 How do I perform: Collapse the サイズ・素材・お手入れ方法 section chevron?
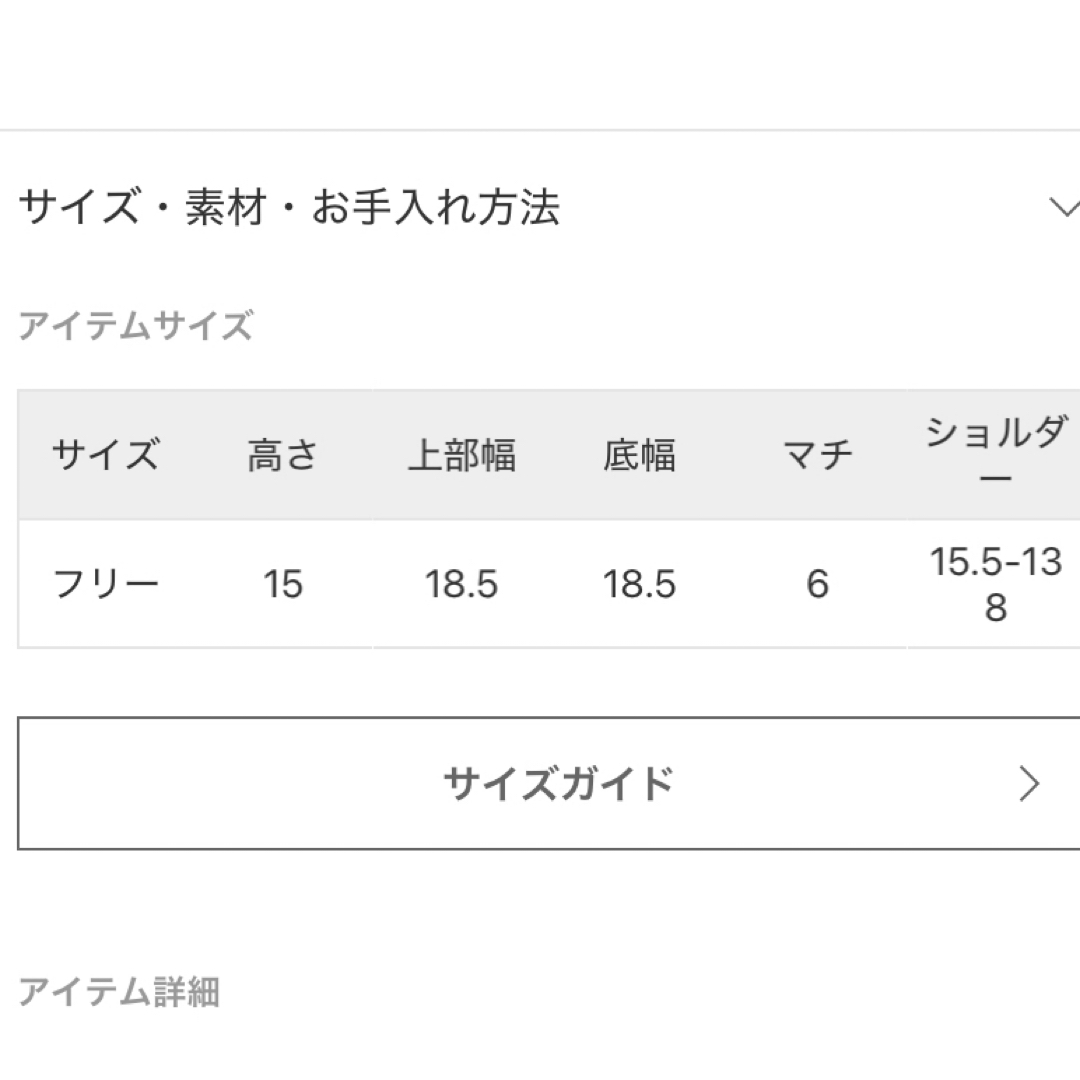coord(1063,207)
